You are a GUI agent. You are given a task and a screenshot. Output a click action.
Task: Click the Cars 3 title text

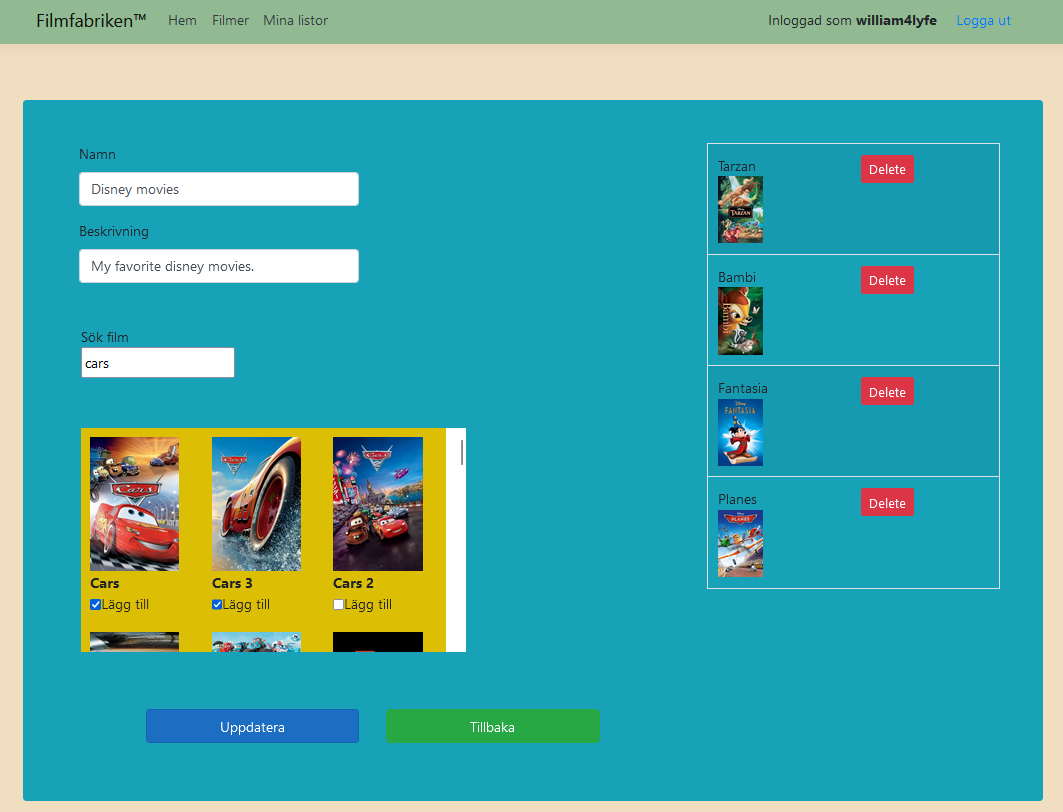232,584
